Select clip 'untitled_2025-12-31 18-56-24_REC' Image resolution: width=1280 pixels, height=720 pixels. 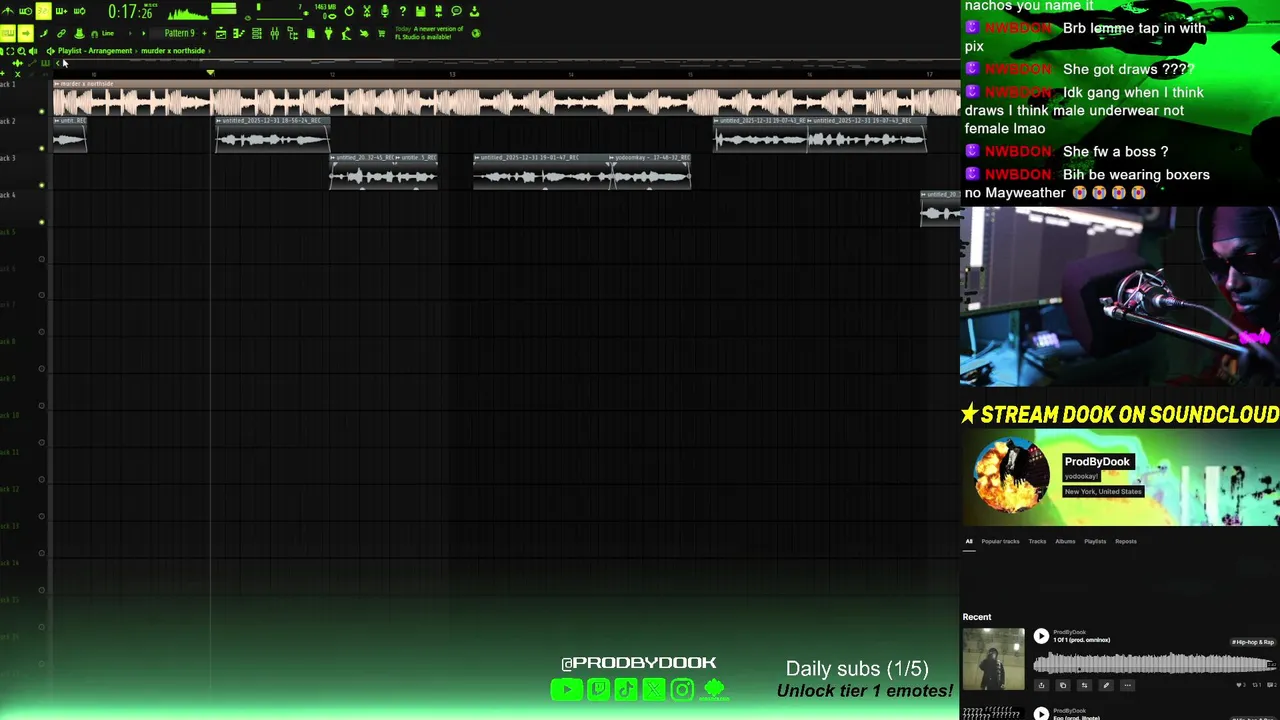(x=273, y=135)
